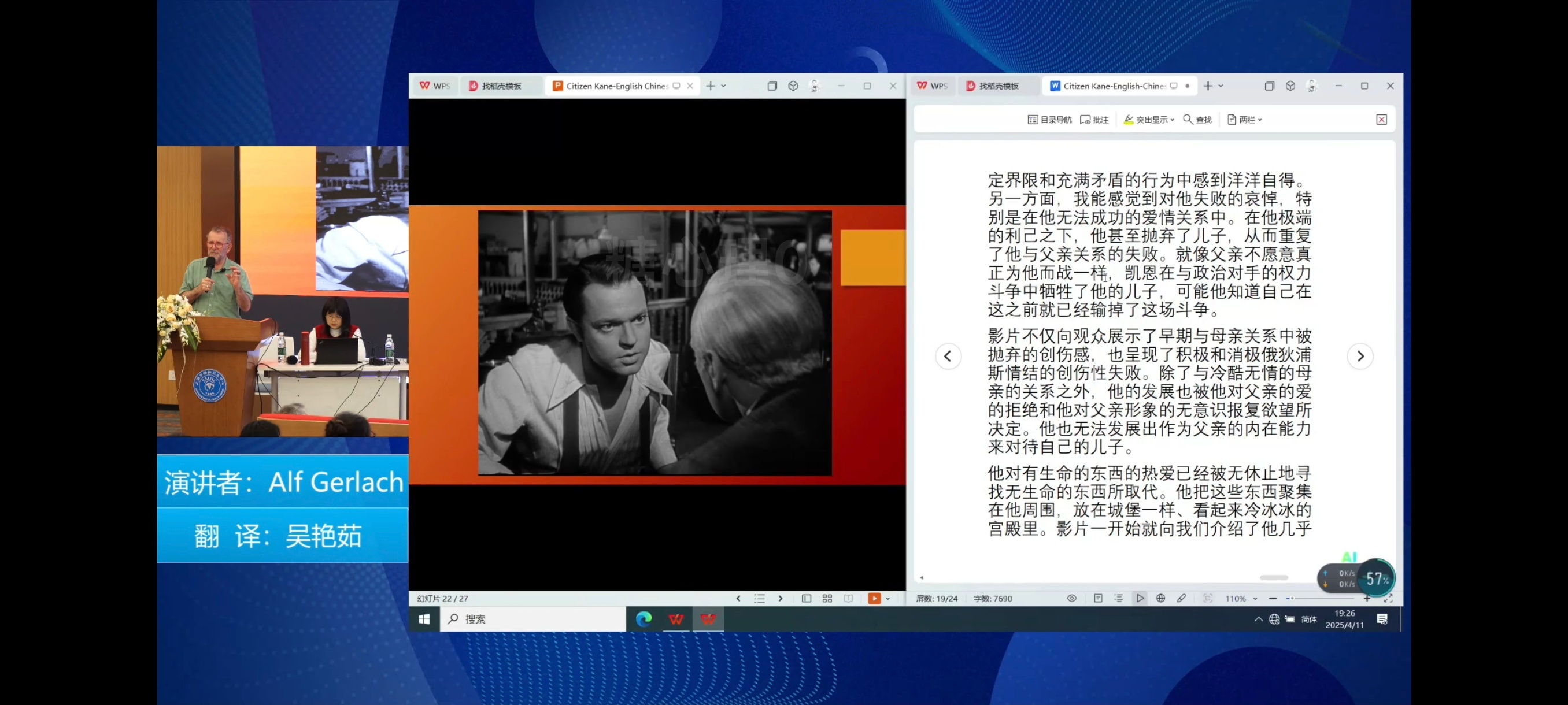The height and width of the screenshot is (705, 1568).
Task: Switch document to web layout globe icon
Action: 1161,599
